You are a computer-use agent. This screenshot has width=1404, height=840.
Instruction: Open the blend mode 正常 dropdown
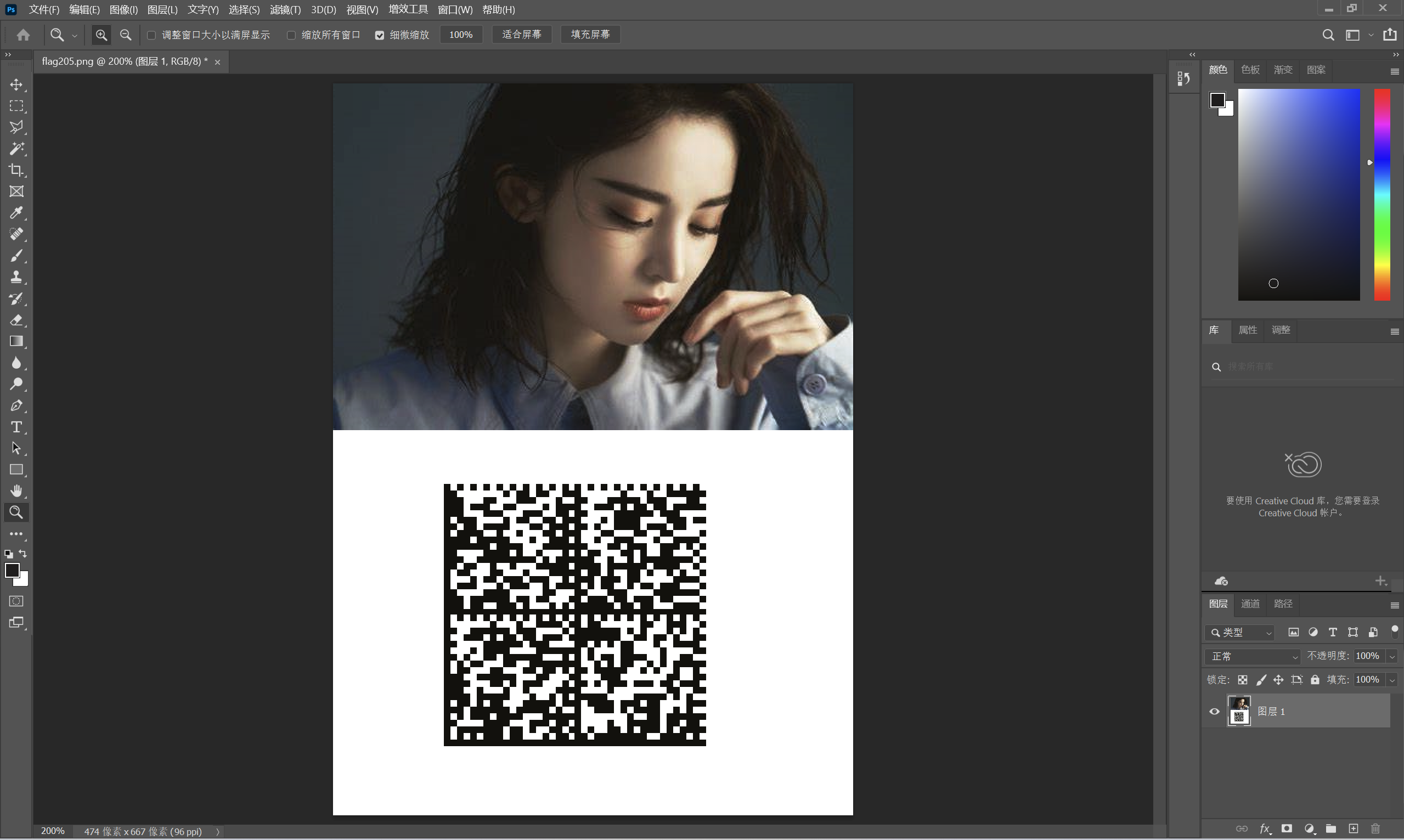point(1254,656)
